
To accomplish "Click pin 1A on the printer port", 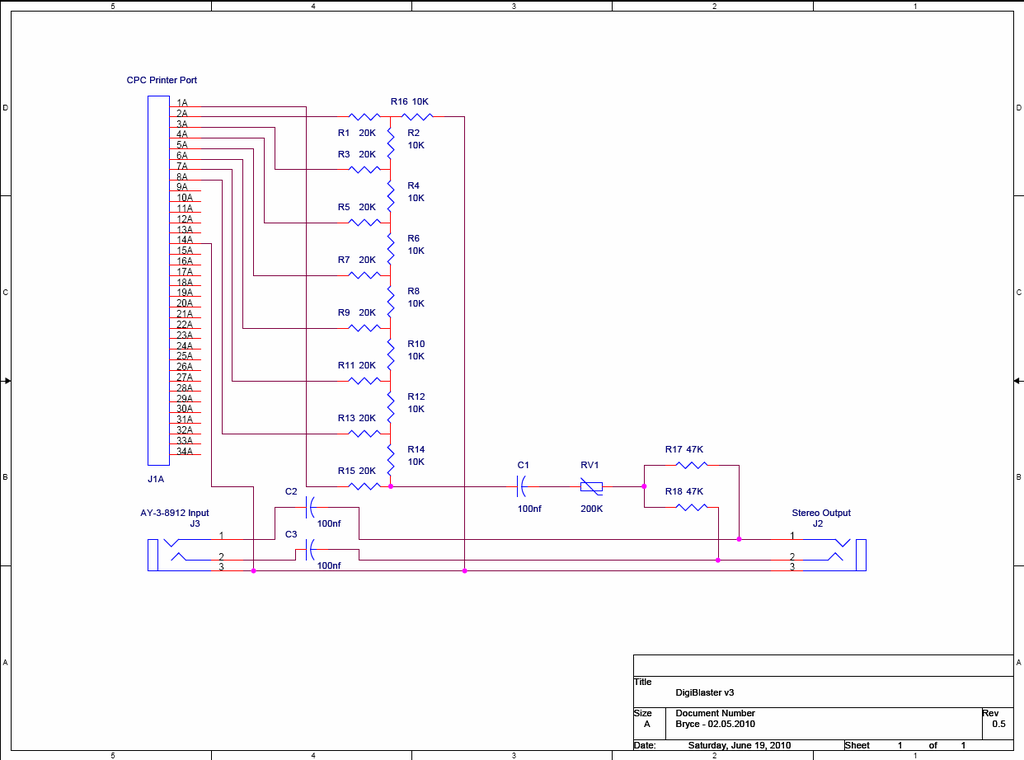I will coord(182,103).
